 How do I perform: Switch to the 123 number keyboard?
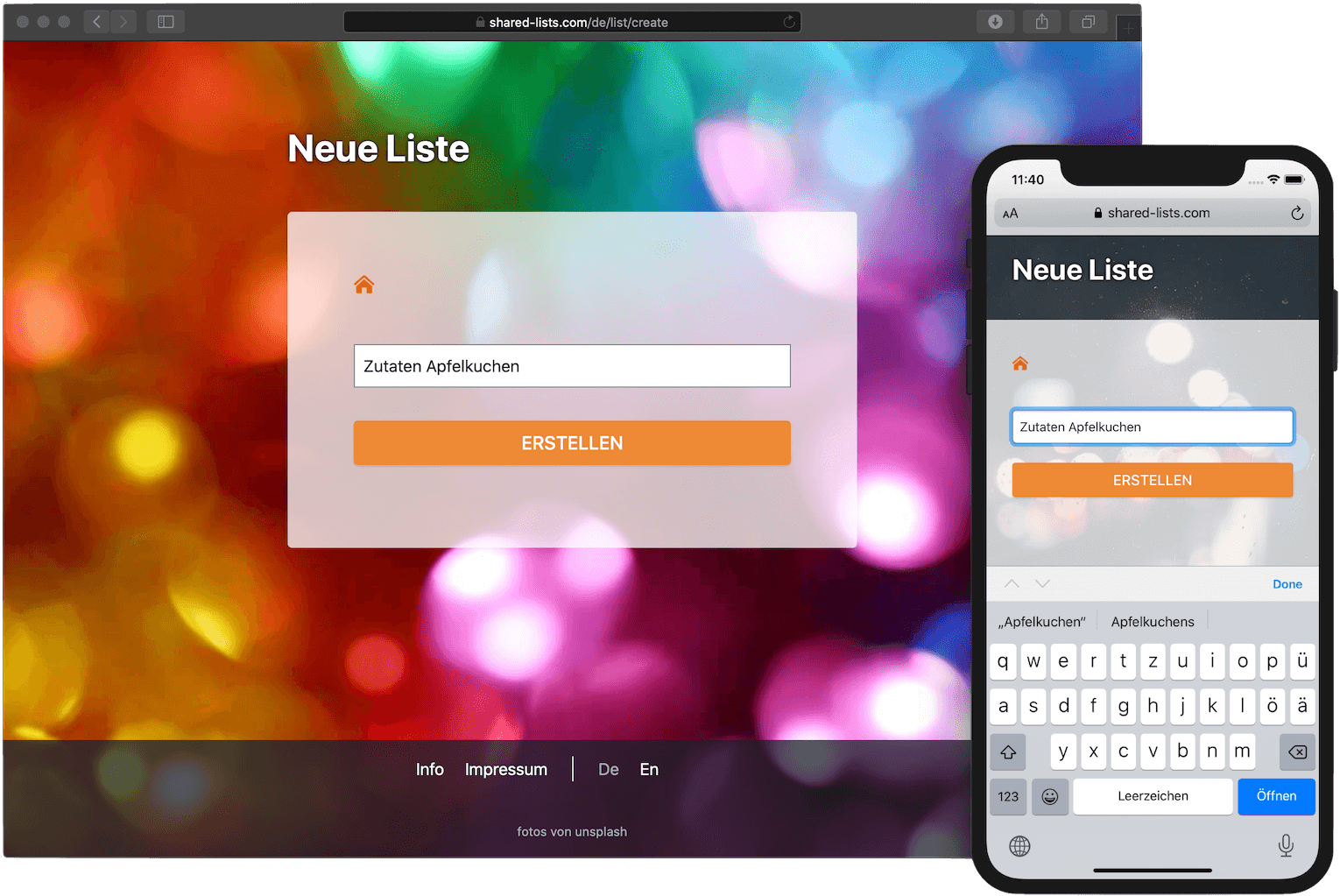[1007, 796]
